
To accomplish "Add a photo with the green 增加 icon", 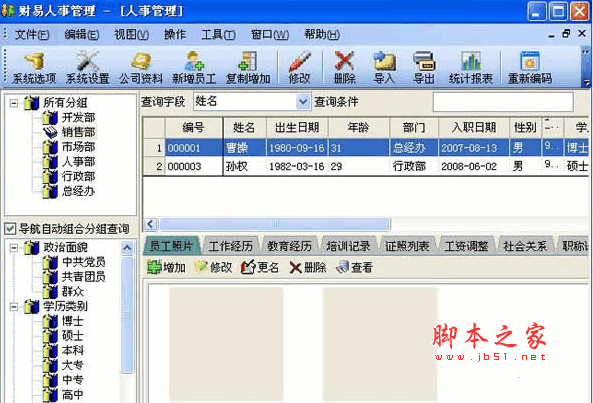I will 166,268.
